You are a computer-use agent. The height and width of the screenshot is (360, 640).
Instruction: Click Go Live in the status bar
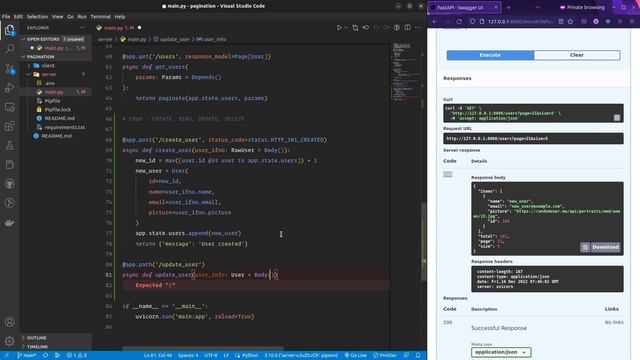[355, 356]
